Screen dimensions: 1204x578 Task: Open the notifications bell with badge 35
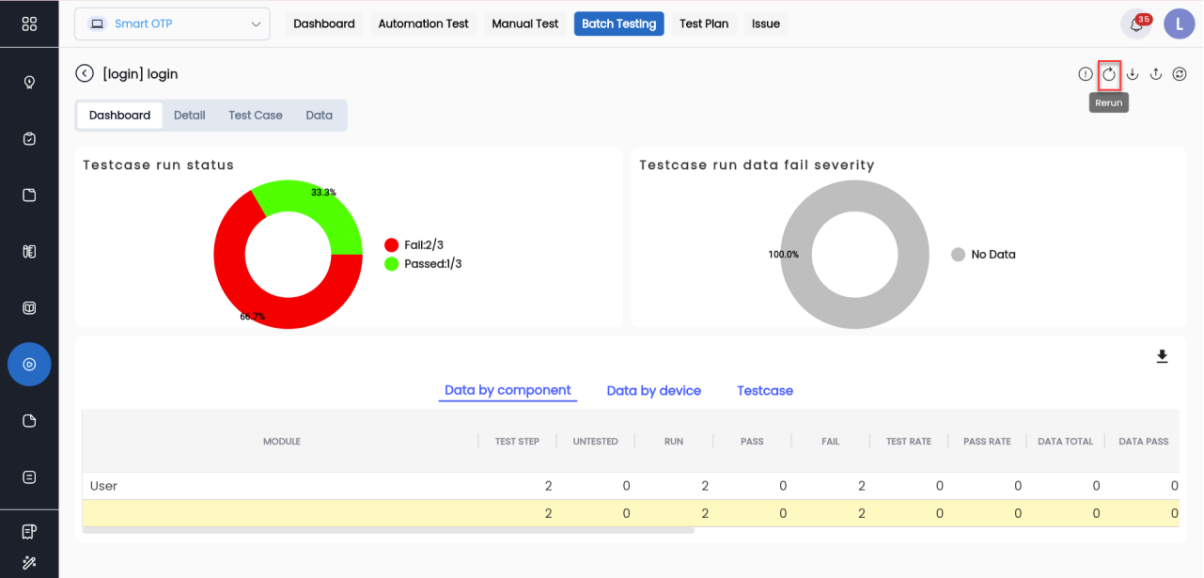click(1136, 24)
